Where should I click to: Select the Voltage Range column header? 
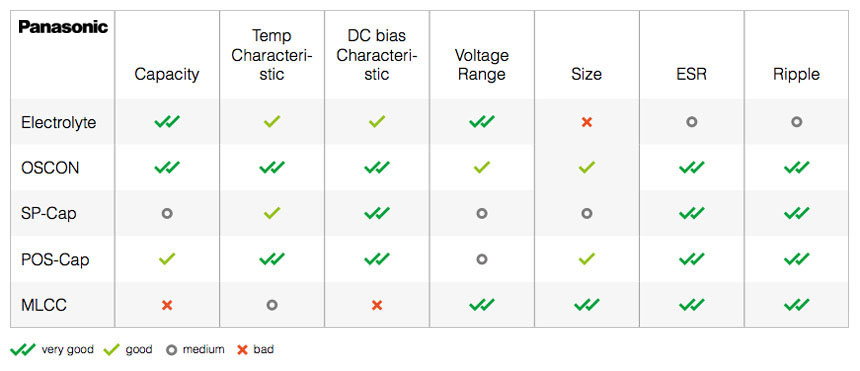coord(482,65)
